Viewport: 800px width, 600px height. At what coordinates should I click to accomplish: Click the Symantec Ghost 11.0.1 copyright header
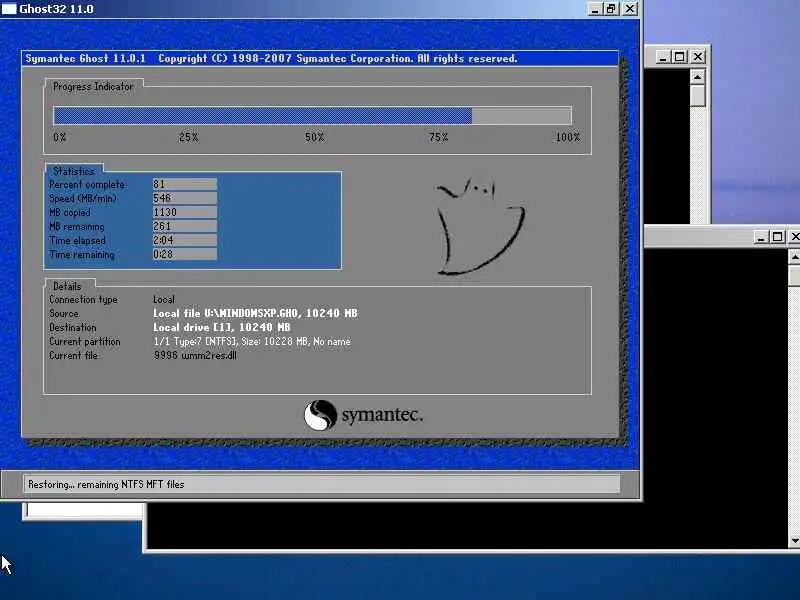pos(271,59)
